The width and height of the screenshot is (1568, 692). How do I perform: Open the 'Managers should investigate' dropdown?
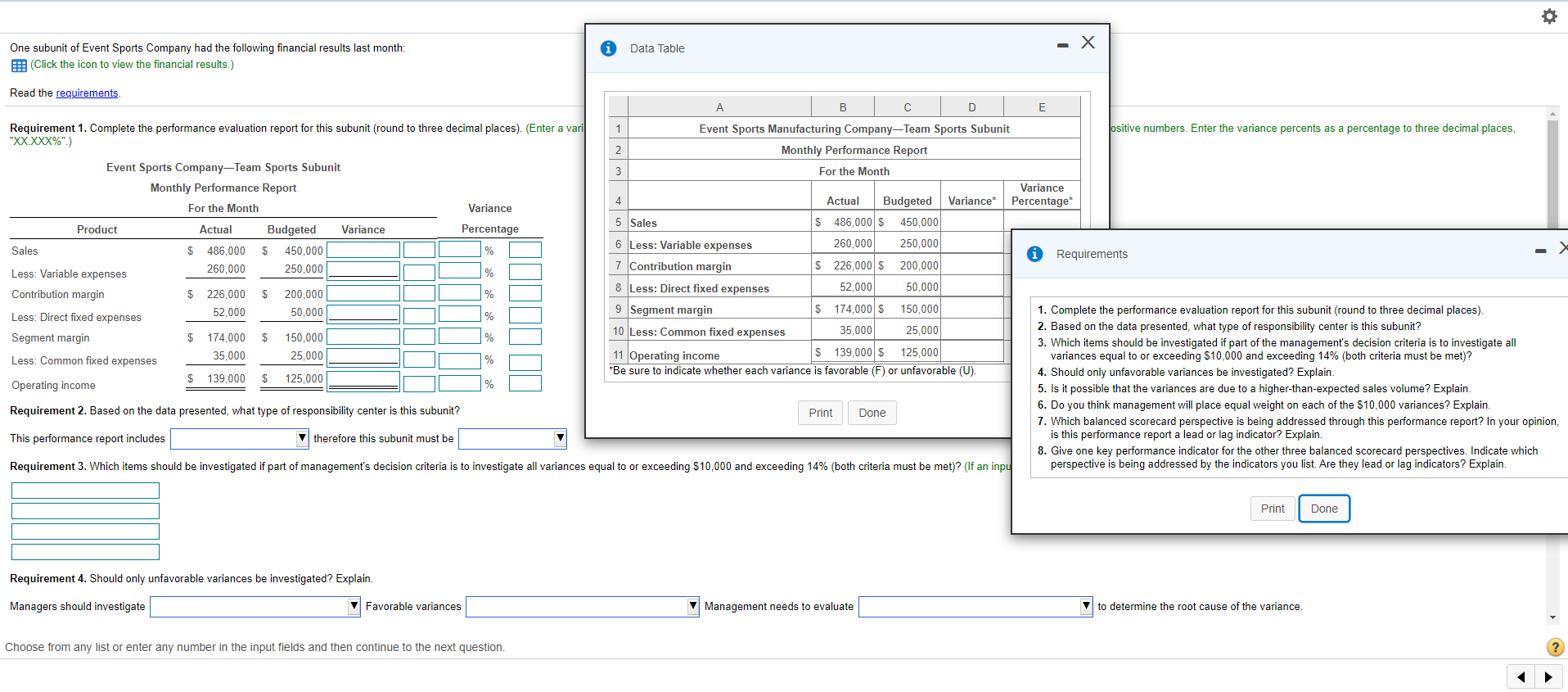click(x=255, y=607)
